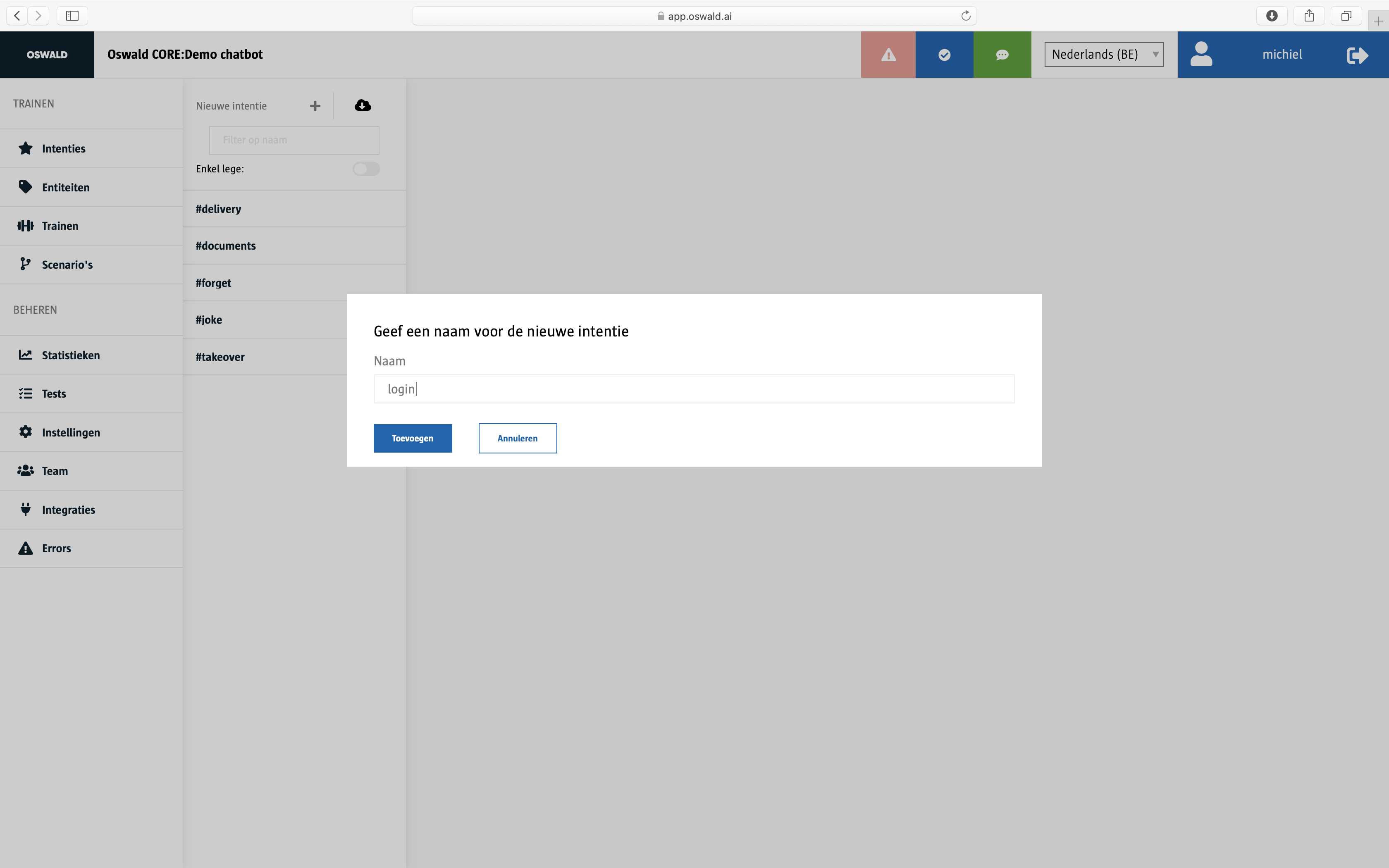Open the green chat bubble icon
Viewport: 1389px width, 868px height.
1002,55
